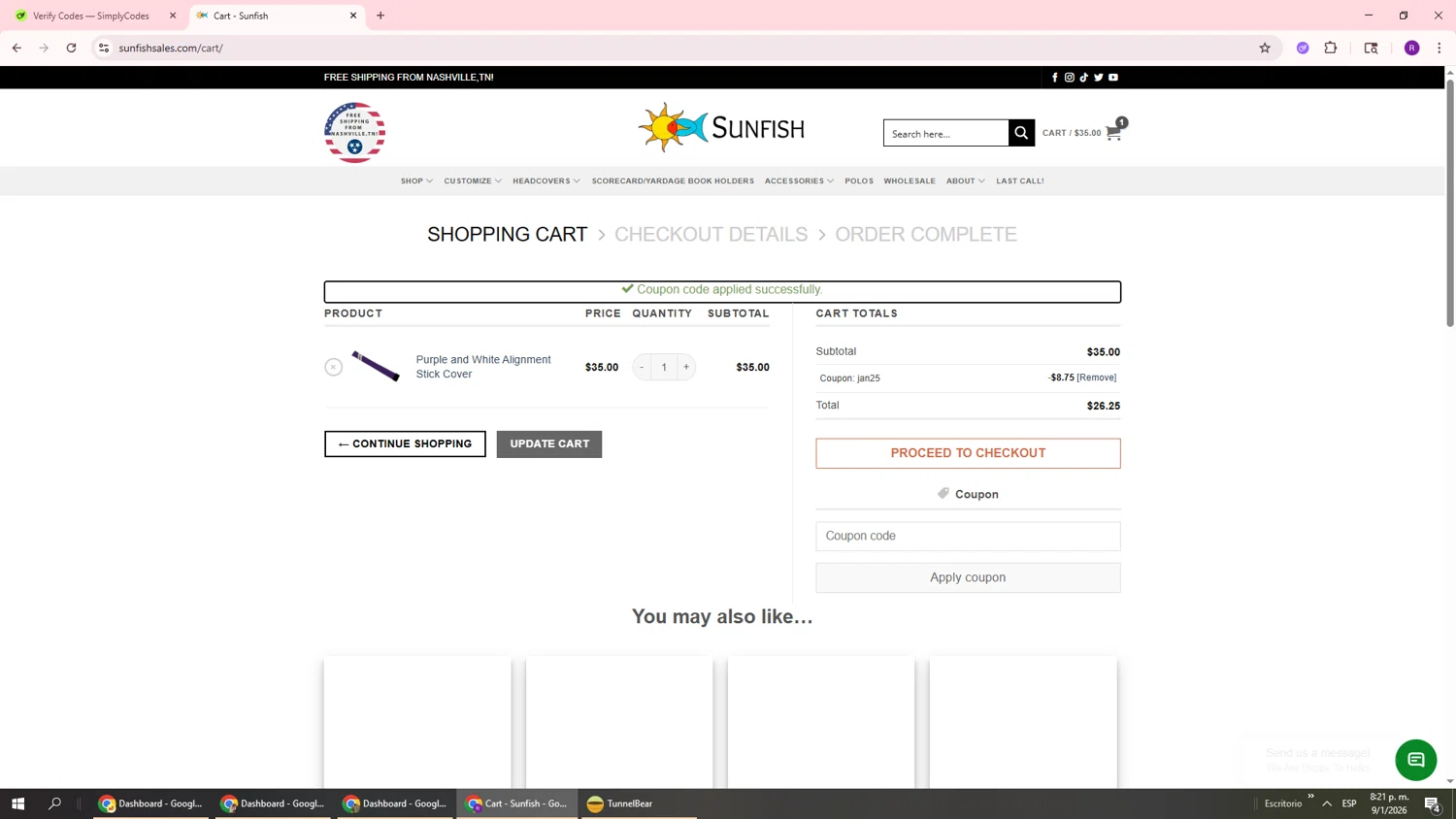Viewport: 1456px width, 819px height.
Task: Click Coupon code applied successfully message
Action: click(722, 290)
